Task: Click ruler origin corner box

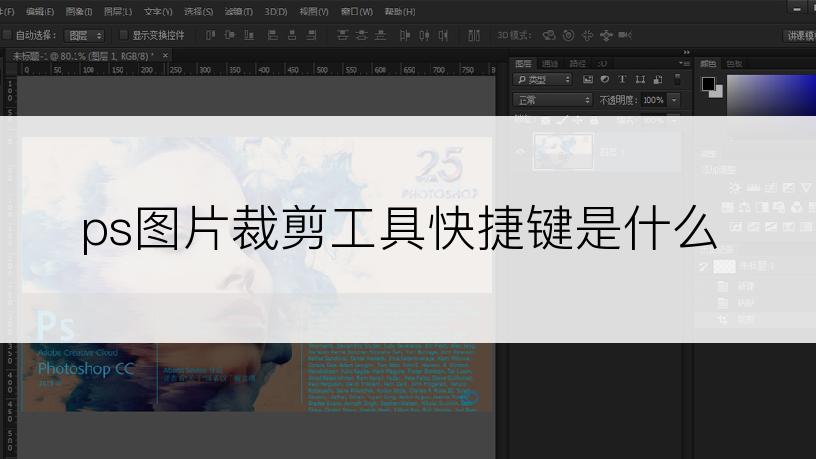Action: pos(11,70)
